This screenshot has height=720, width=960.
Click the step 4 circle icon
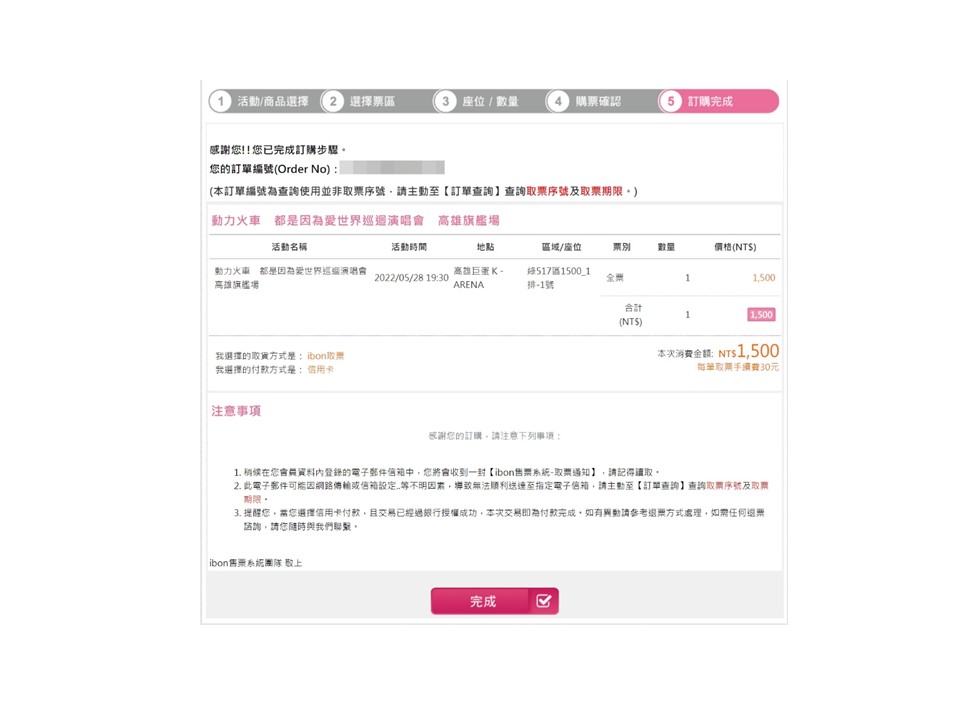pos(558,102)
